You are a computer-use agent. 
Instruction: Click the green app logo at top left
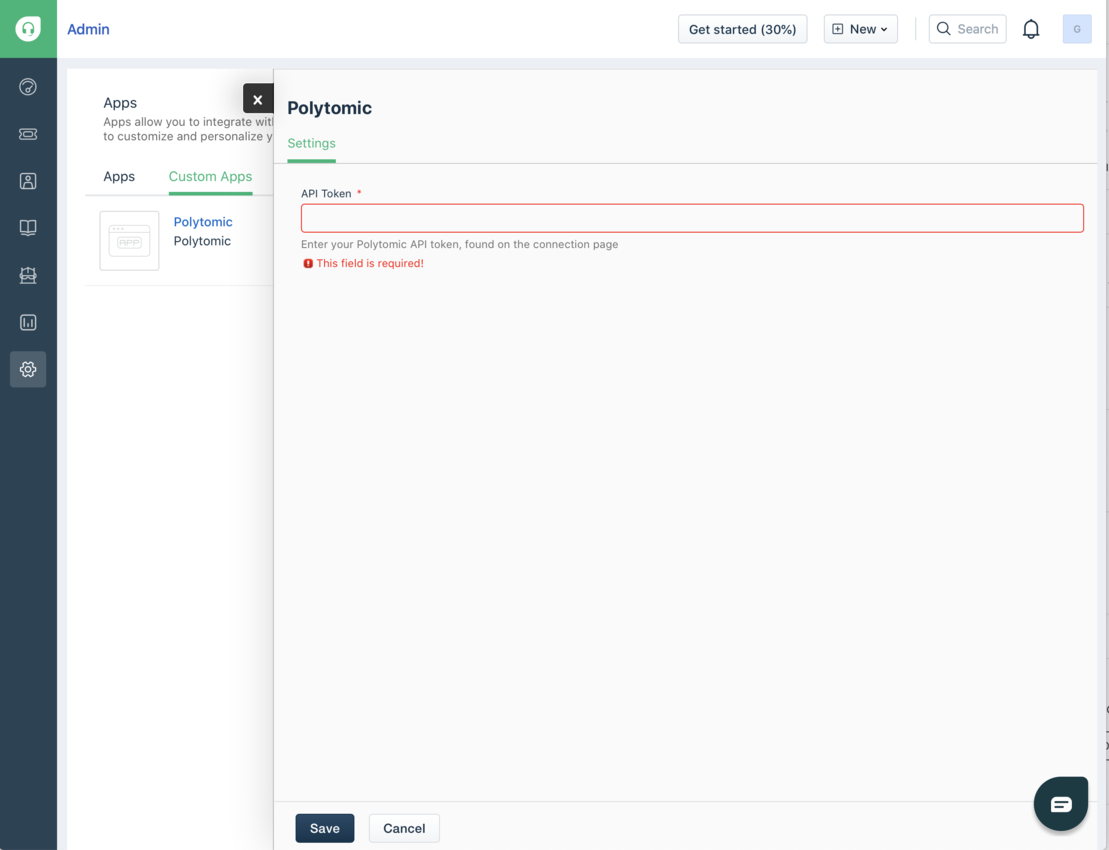coord(28,28)
